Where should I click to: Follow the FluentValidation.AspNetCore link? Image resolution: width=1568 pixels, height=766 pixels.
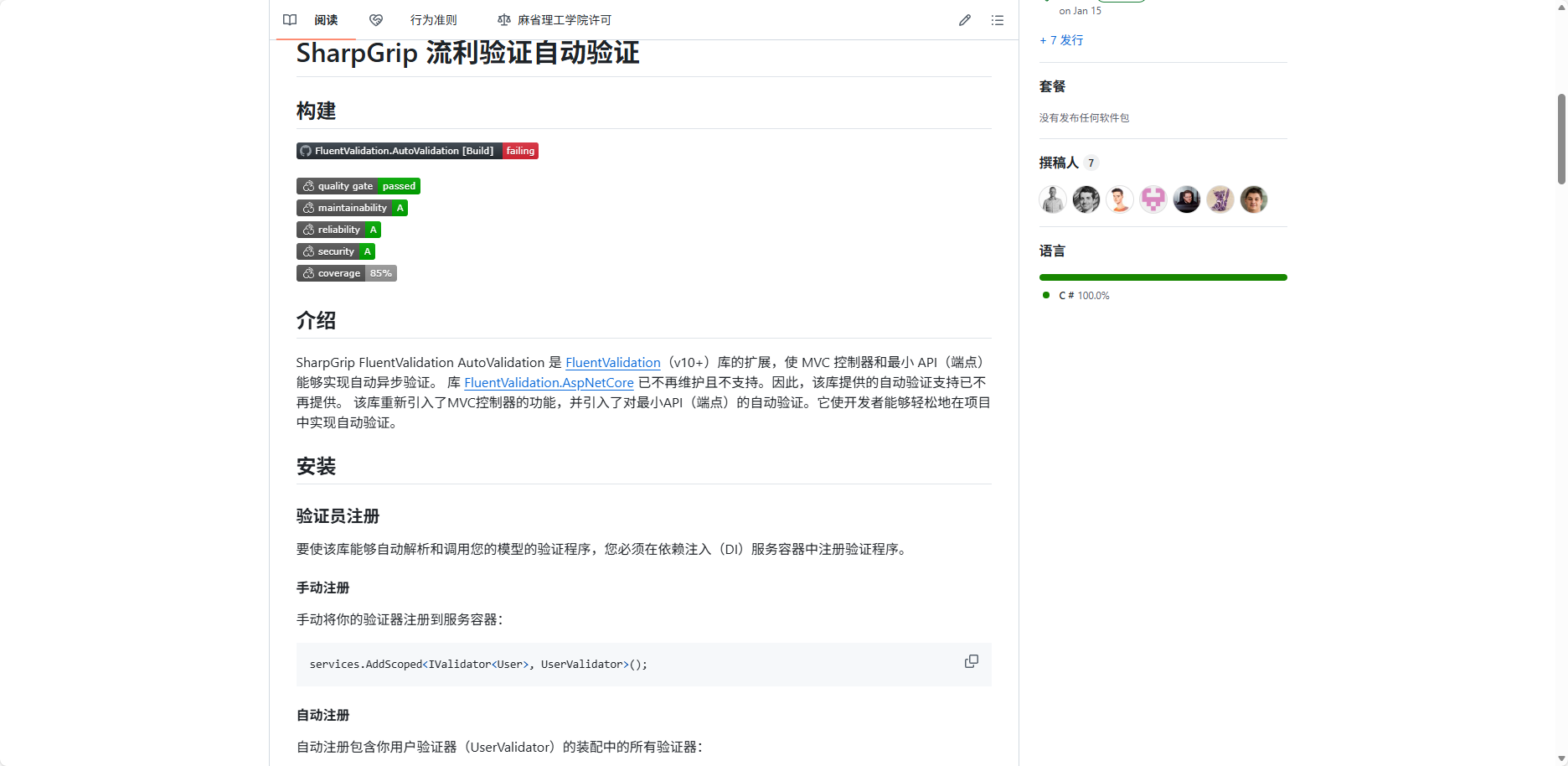coord(549,382)
